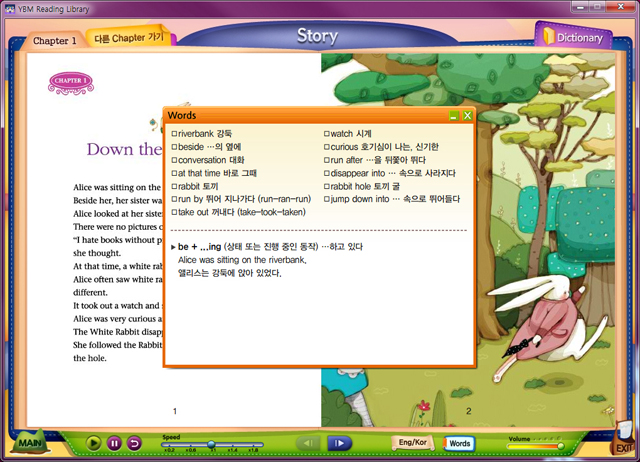Check the conversation word checkbox
Viewport: 640px width, 462px height.
pos(174,159)
